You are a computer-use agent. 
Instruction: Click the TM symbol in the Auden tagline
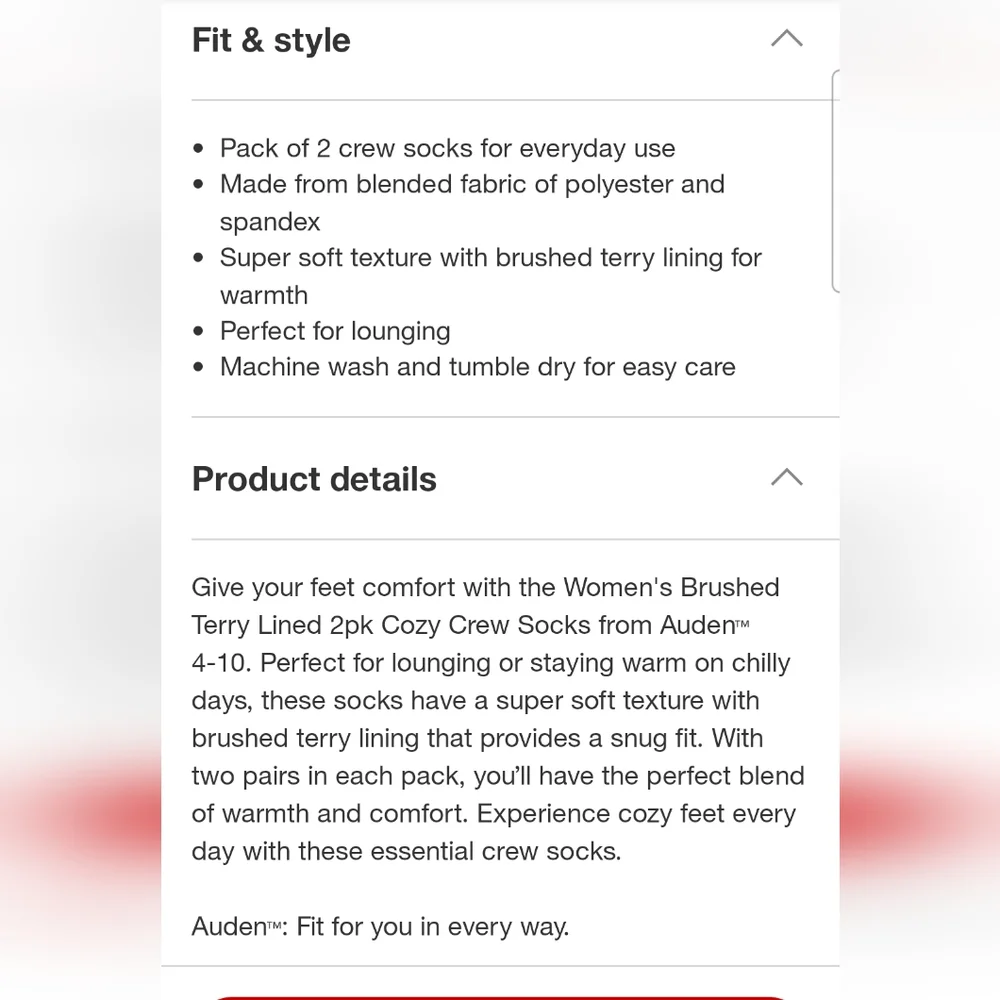274,925
